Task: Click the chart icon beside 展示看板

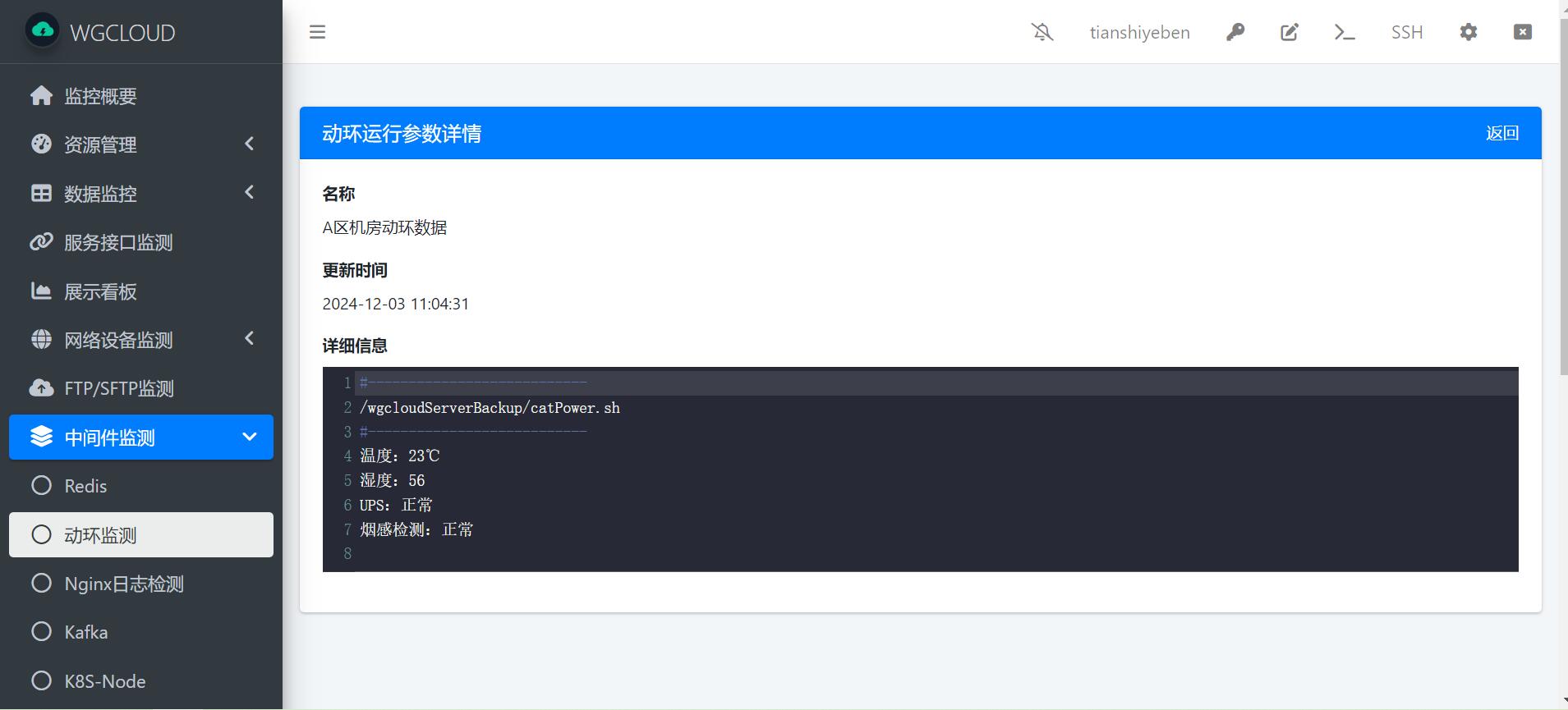Action: tap(41, 291)
